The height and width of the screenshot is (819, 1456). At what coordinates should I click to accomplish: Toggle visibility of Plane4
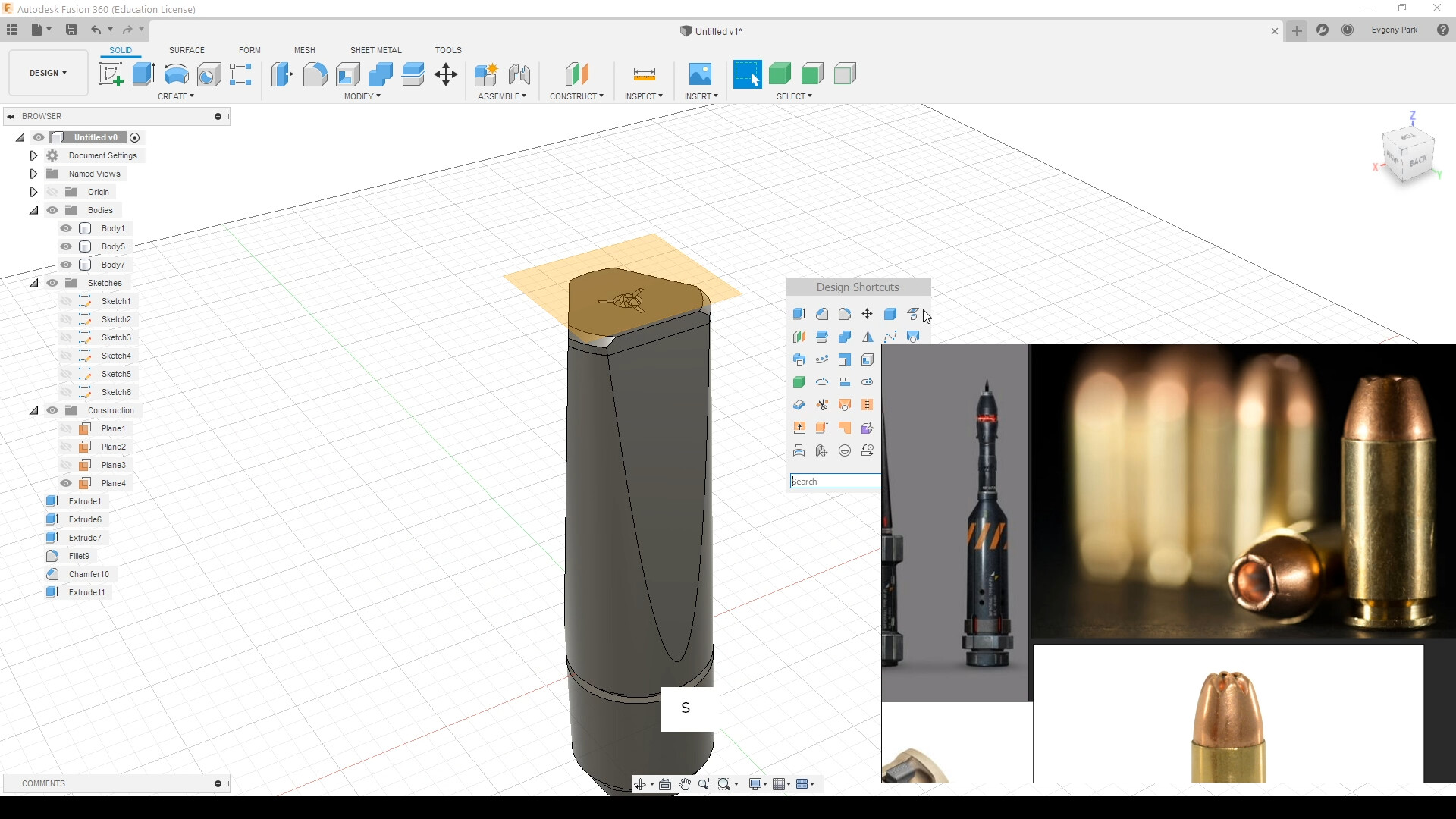66,483
